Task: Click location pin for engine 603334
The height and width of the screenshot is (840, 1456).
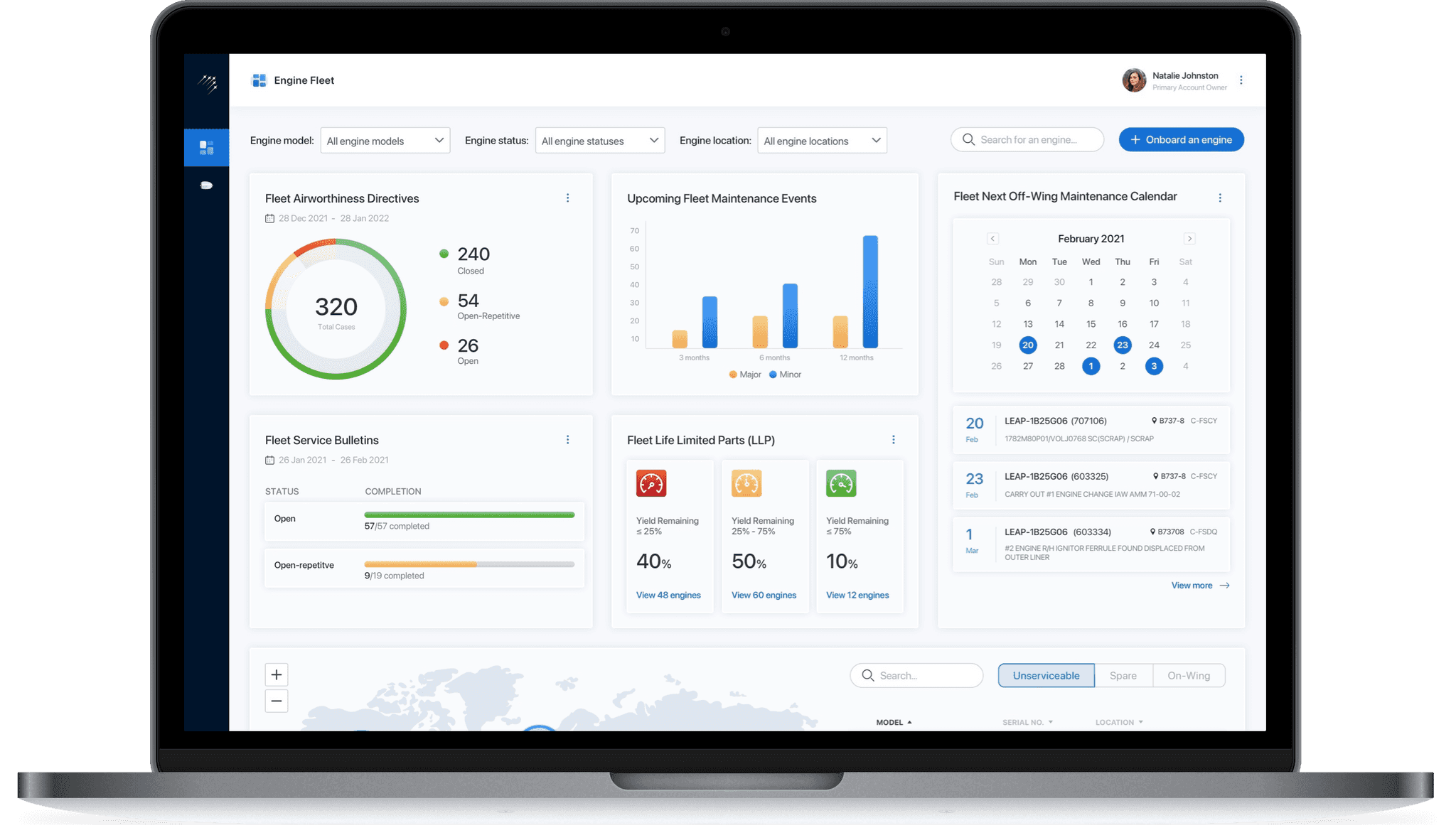Action: [1152, 532]
